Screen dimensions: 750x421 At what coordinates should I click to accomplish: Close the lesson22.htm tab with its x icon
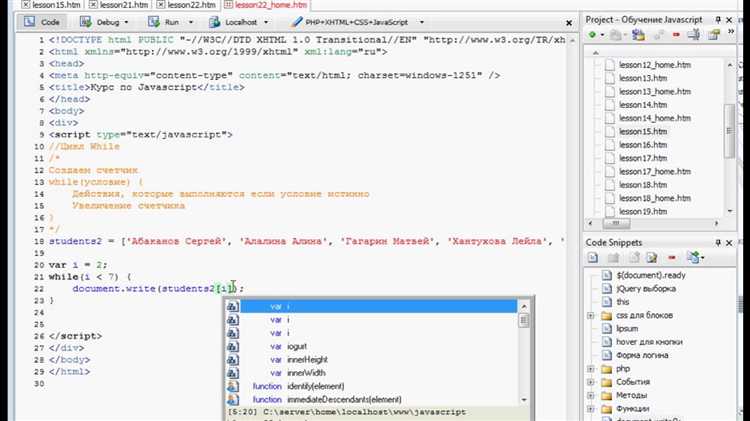tap(161, 5)
